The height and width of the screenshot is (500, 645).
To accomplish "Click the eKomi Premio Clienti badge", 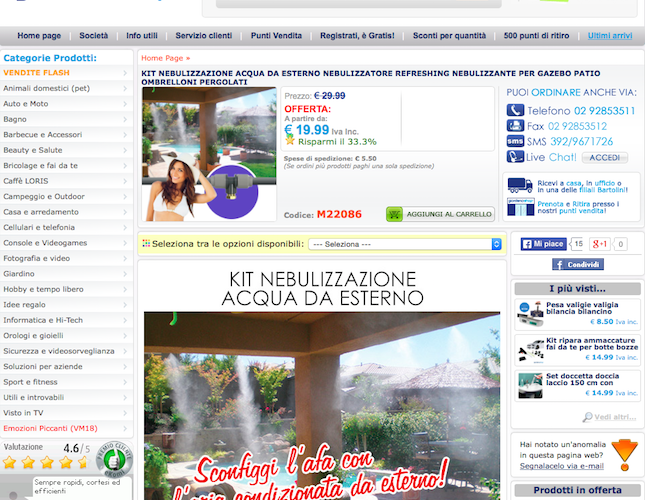I will (x=114, y=459).
